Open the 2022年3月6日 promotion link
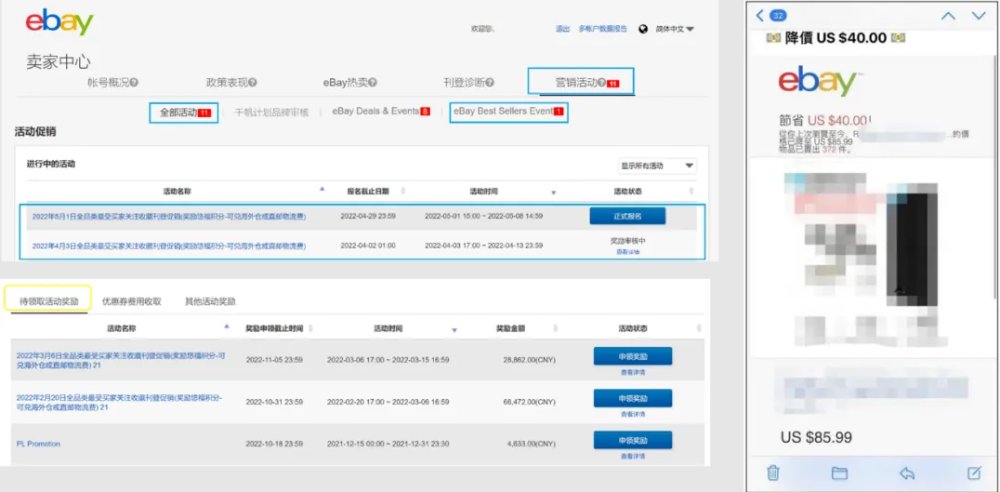1000x492 pixels. (x=121, y=360)
